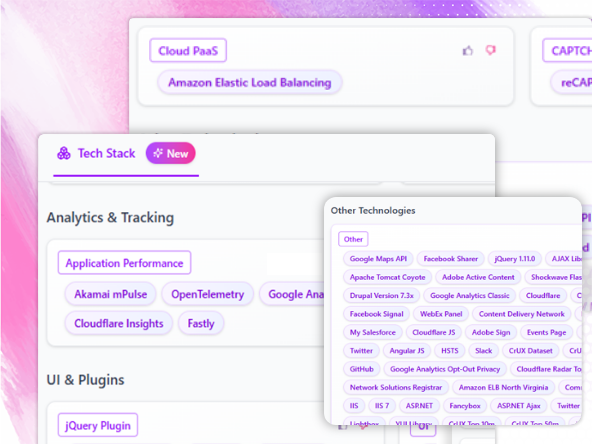This screenshot has height=444, width=592.
Task: Click the IIS 7 tag
Action: tap(382, 406)
